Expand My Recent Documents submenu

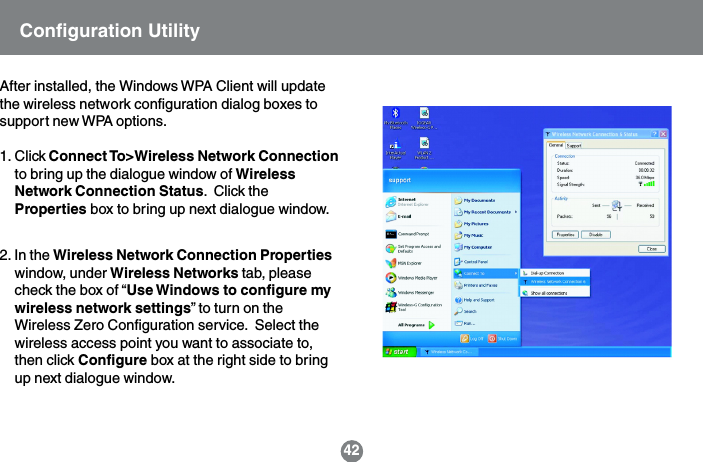click(486, 212)
